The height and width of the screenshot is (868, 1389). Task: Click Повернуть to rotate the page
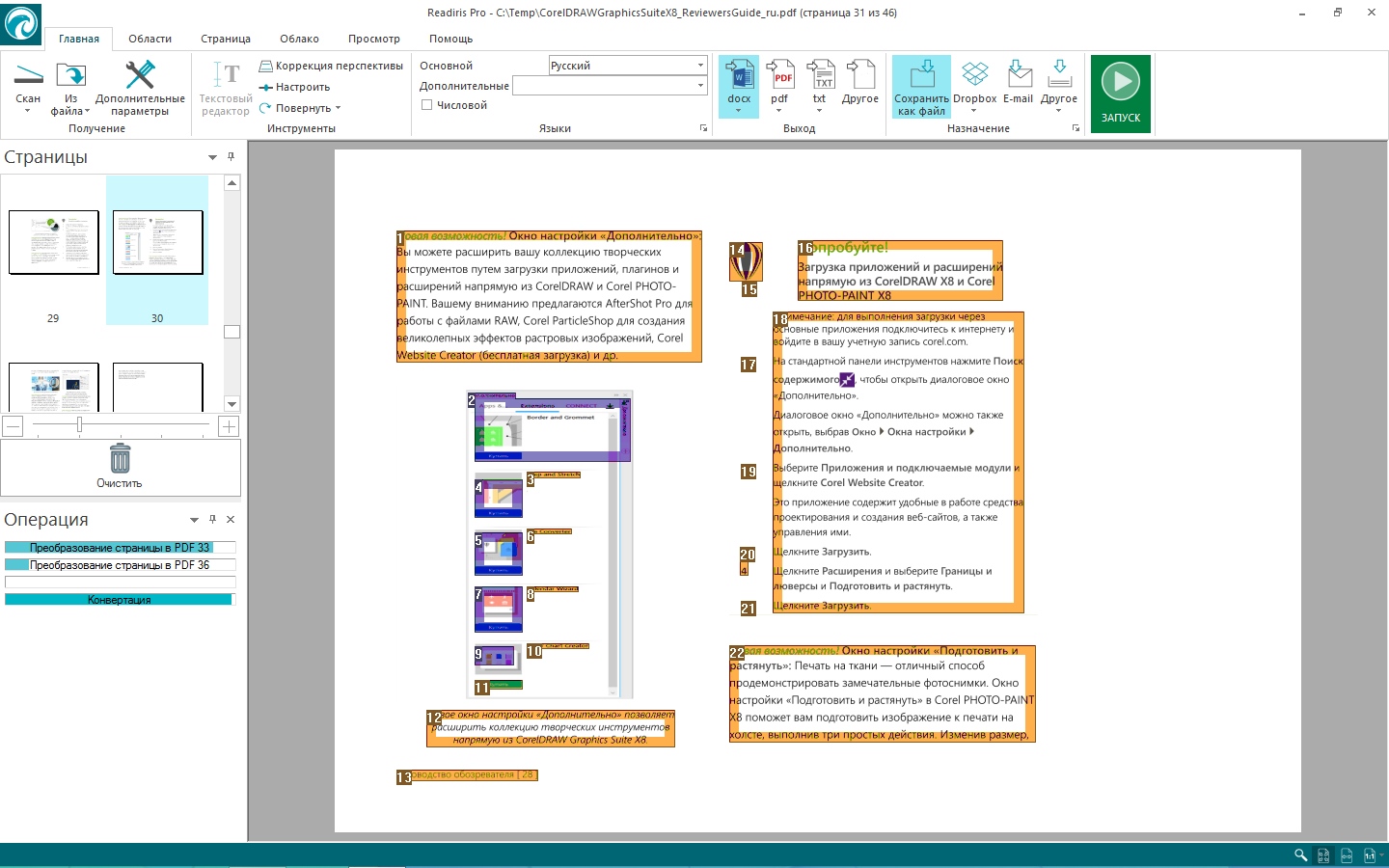coord(294,108)
